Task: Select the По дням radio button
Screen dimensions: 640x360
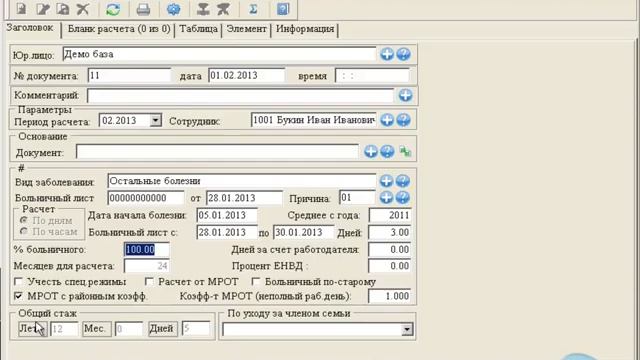Action: (24, 220)
